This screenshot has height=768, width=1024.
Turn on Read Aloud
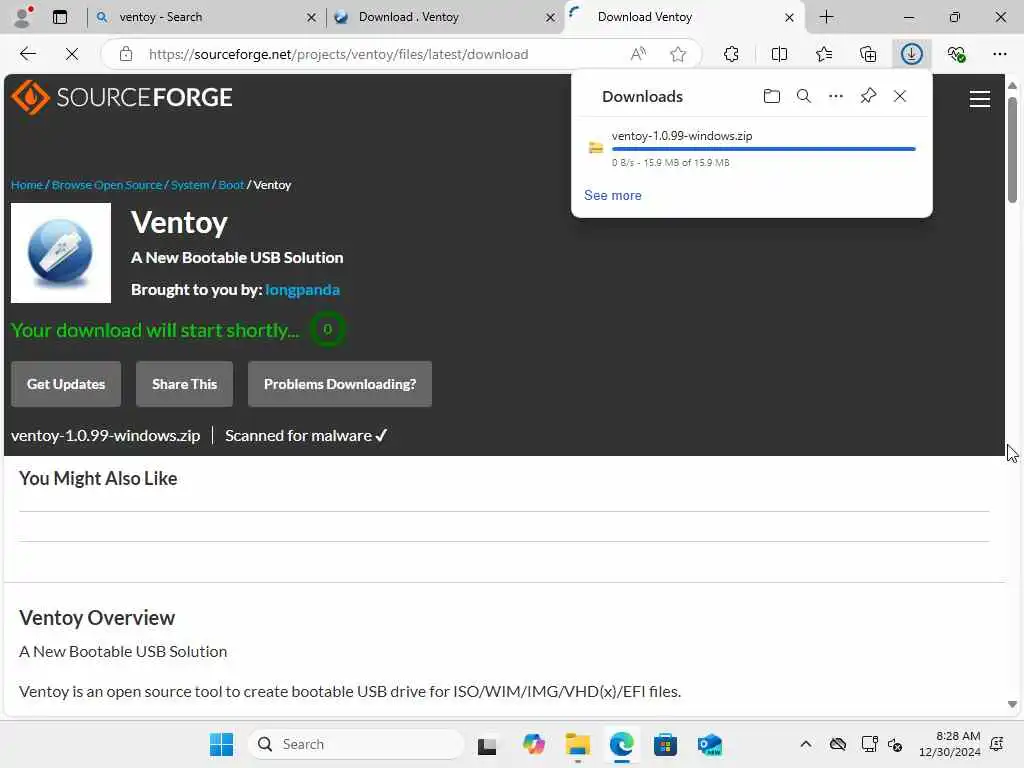(638, 54)
